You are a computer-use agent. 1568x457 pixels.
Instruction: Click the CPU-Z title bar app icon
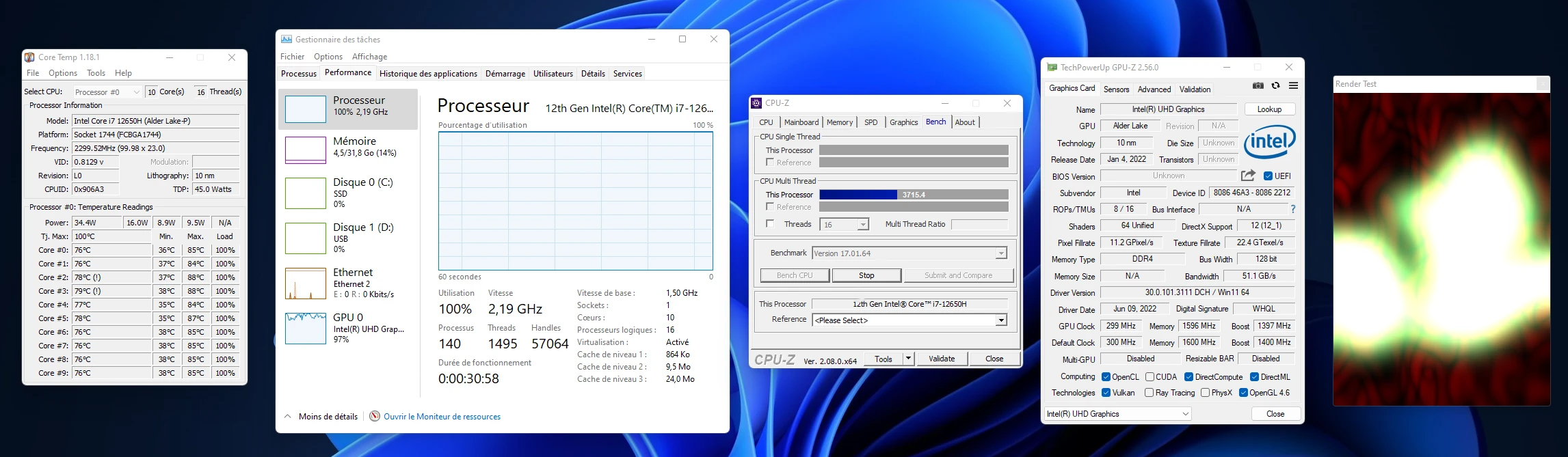pos(756,103)
